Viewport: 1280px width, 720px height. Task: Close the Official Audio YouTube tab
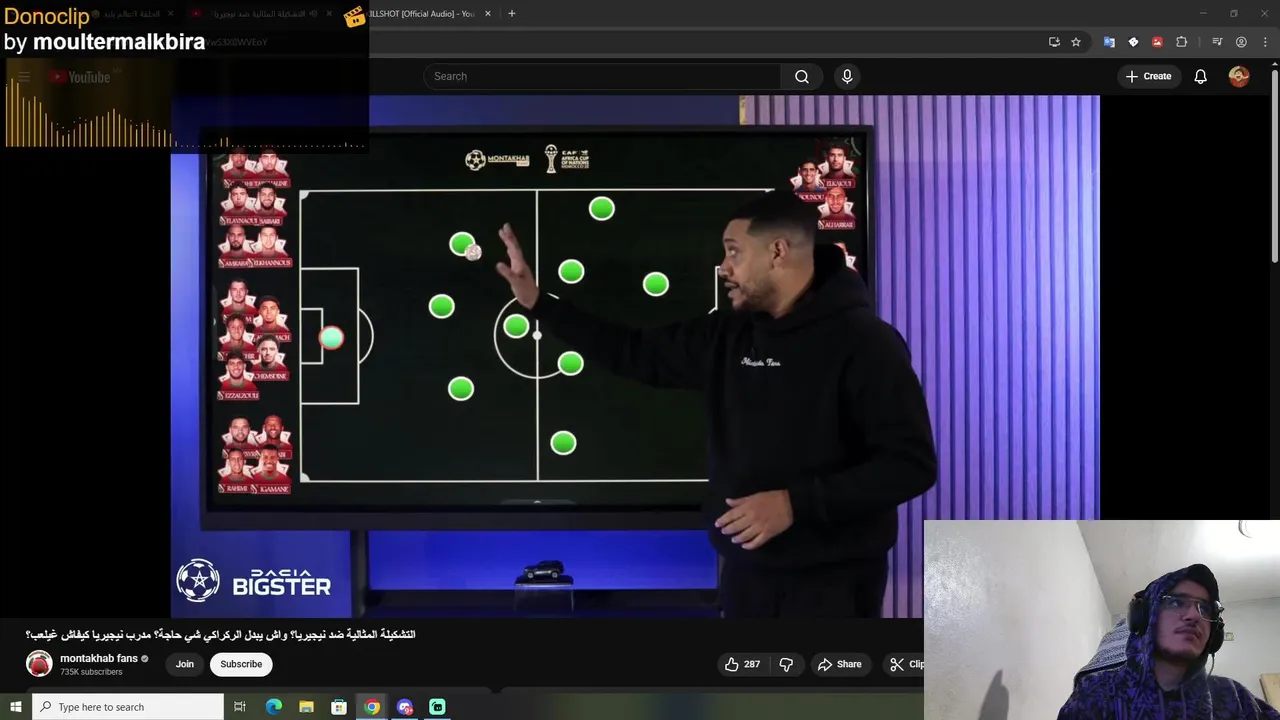(x=488, y=13)
